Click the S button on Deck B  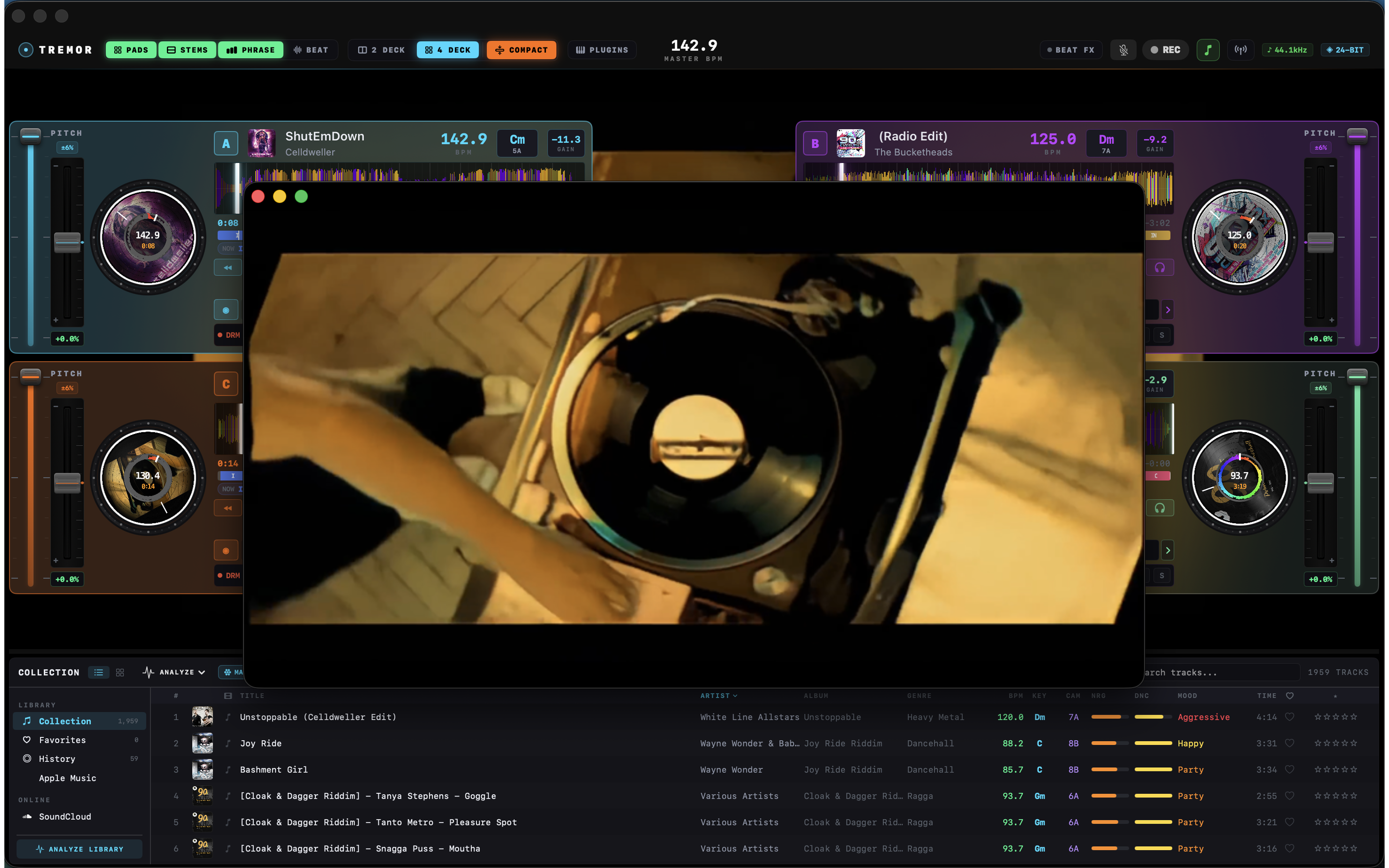(1162, 335)
